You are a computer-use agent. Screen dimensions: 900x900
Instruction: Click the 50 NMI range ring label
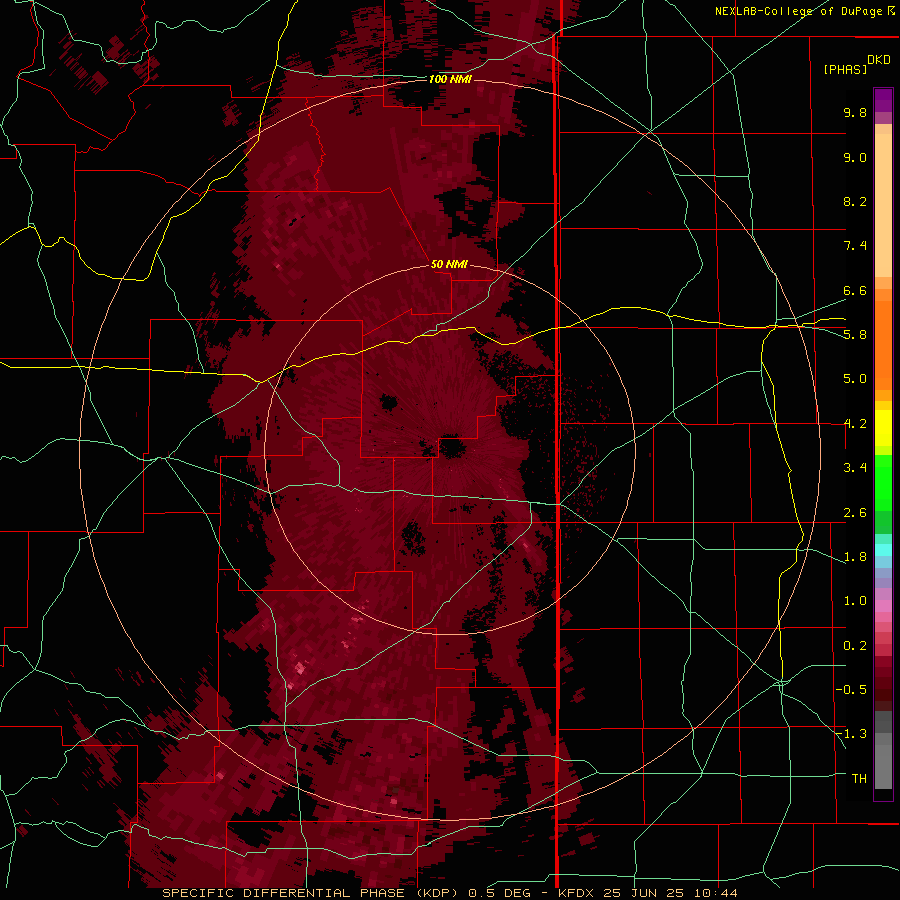tap(449, 264)
